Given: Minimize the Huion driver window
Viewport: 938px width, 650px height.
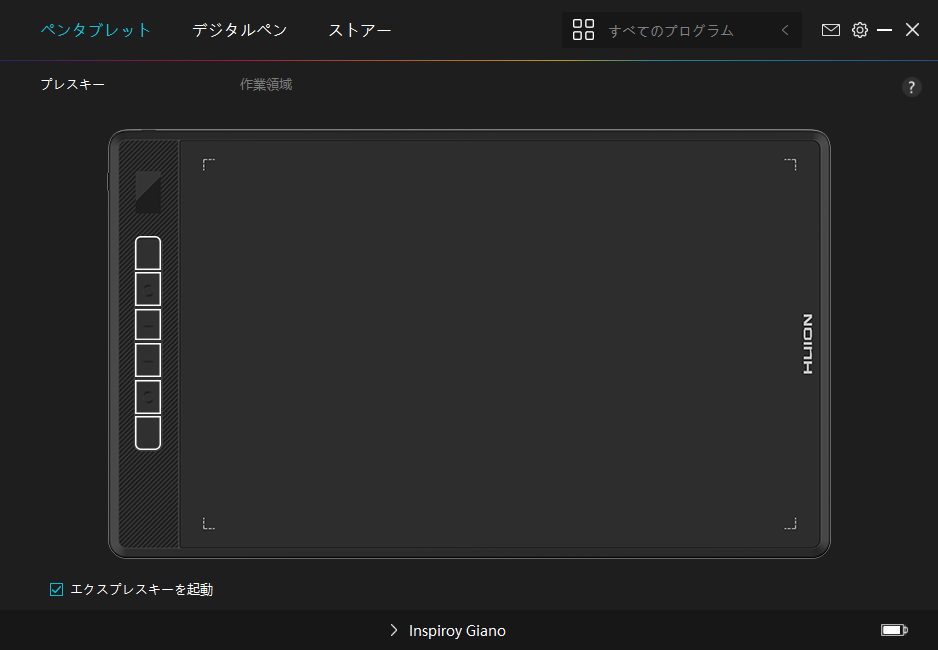Looking at the screenshot, I should 884,30.
